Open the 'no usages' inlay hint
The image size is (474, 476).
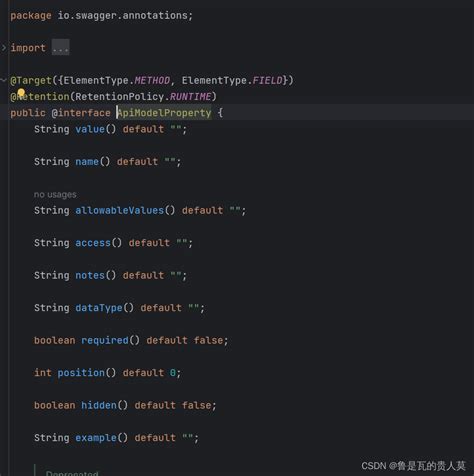[x=55, y=194]
